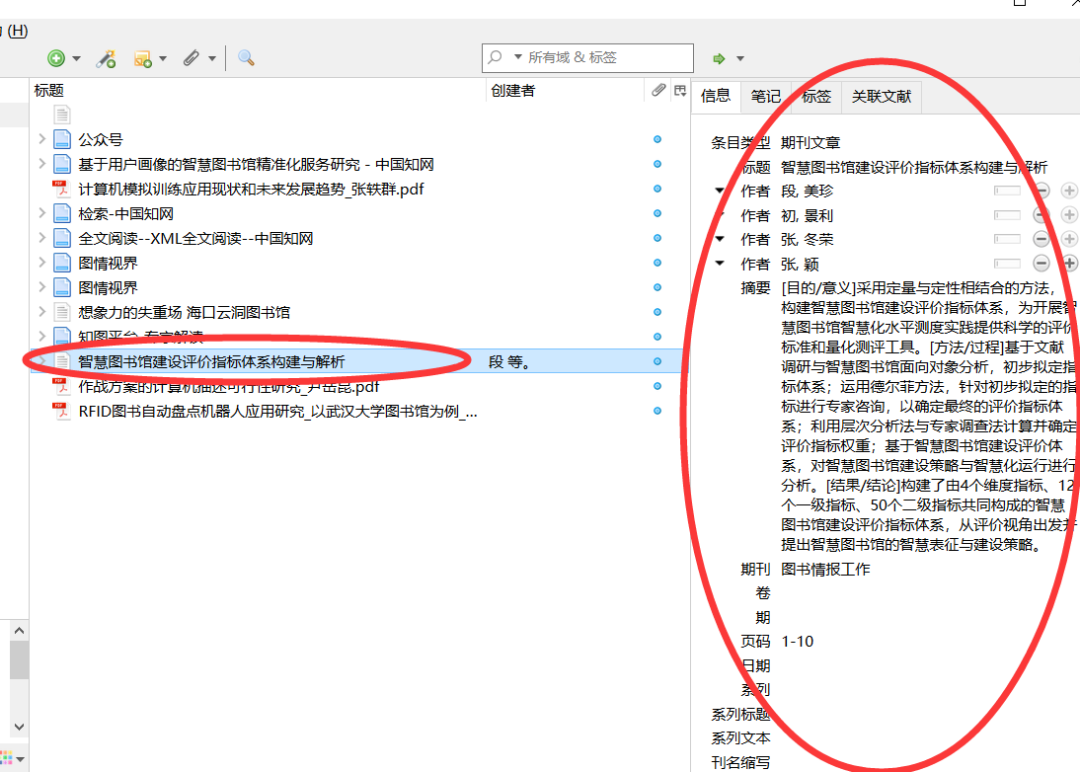Remove author 张, 冬荣 with minus

pos(1041,239)
